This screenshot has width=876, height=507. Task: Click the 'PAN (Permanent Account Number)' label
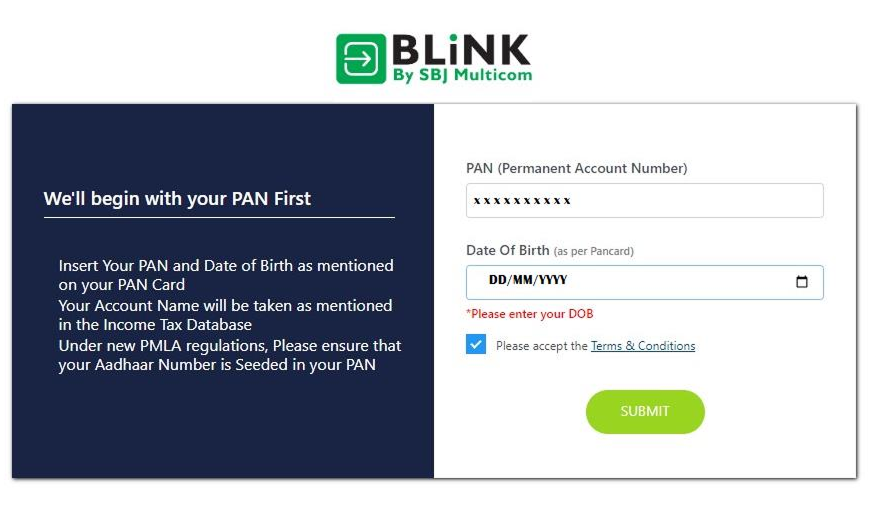(576, 168)
